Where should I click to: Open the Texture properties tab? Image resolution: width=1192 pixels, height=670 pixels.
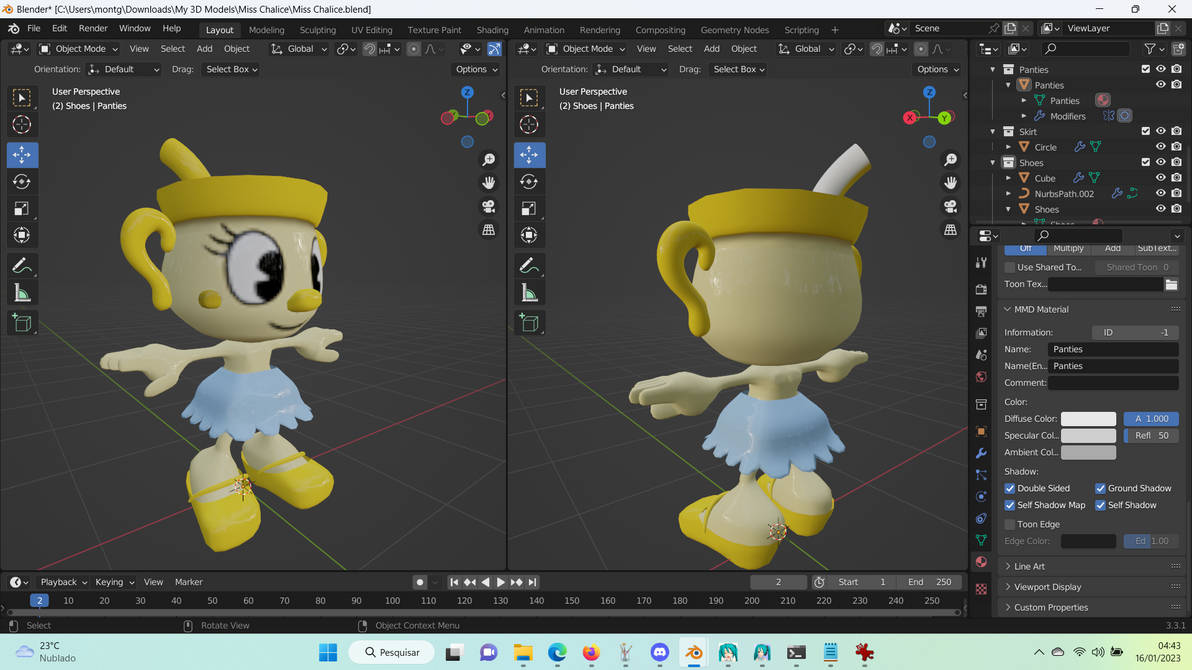click(x=981, y=589)
